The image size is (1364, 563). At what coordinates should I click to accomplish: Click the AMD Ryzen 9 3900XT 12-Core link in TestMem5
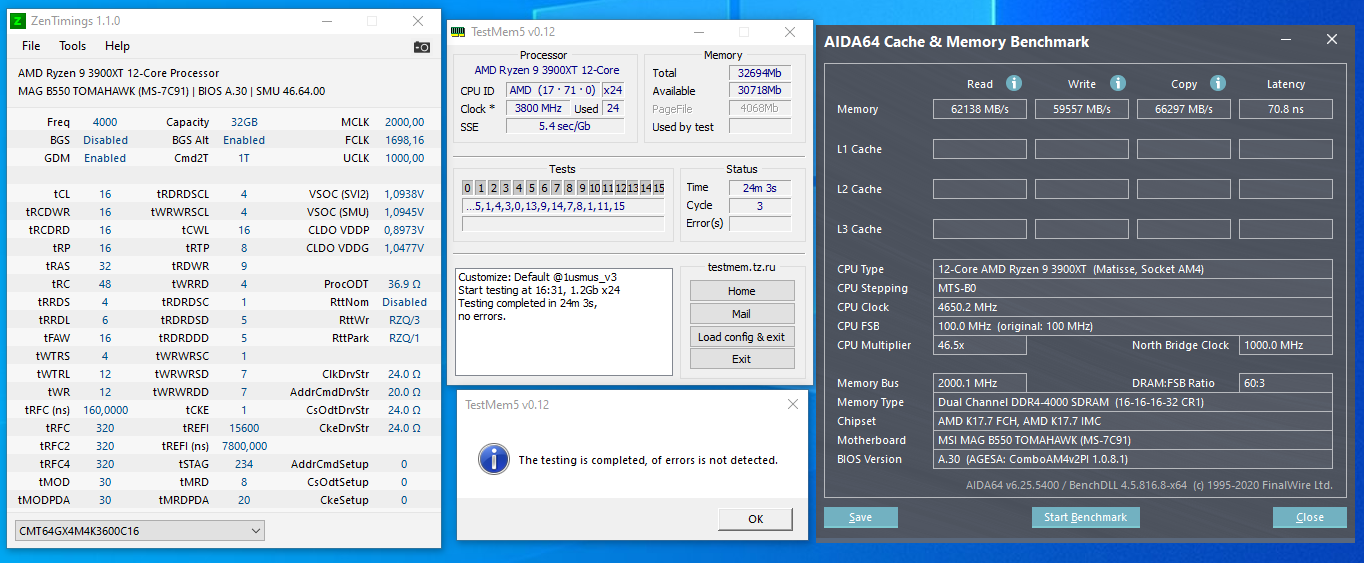[x=546, y=70]
